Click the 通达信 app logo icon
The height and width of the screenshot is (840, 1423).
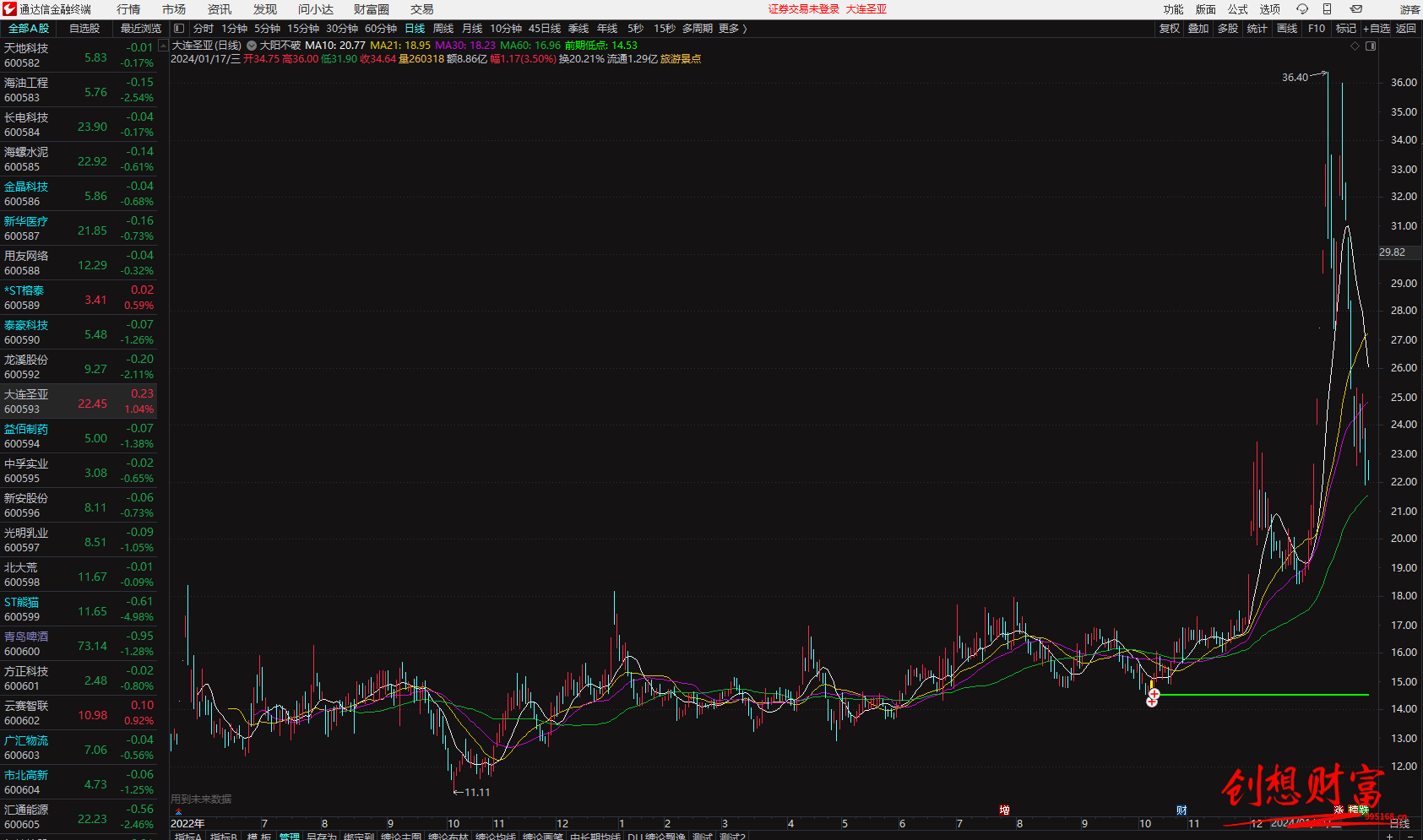click(x=9, y=9)
